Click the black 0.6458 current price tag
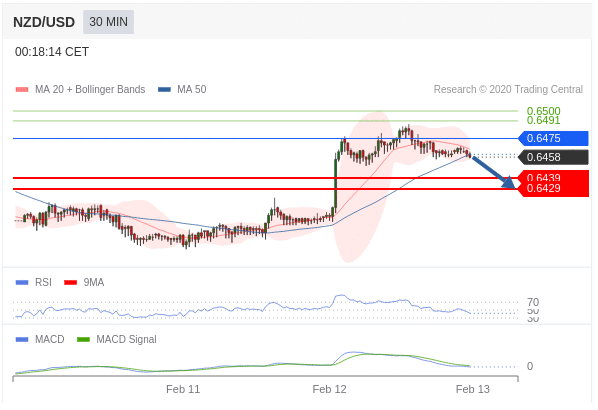598x410 pixels. point(553,157)
